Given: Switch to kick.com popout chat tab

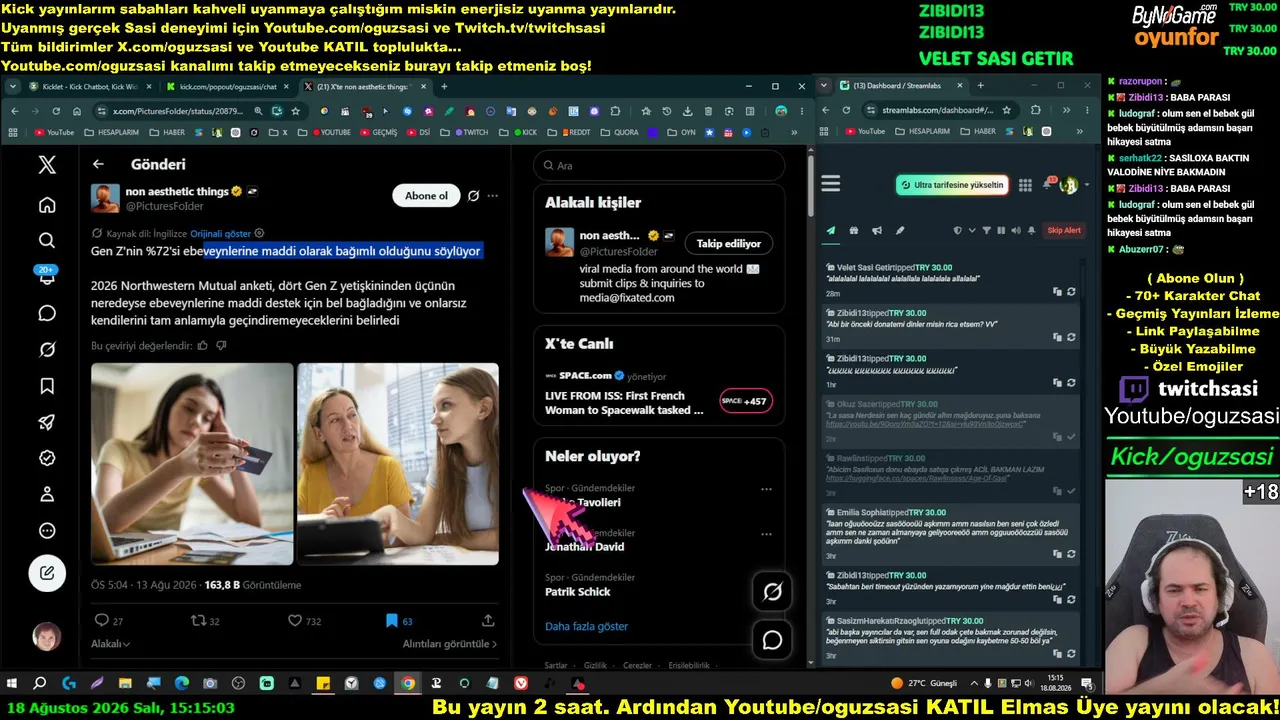Looking at the screenshot, I should tap(227, 87).
